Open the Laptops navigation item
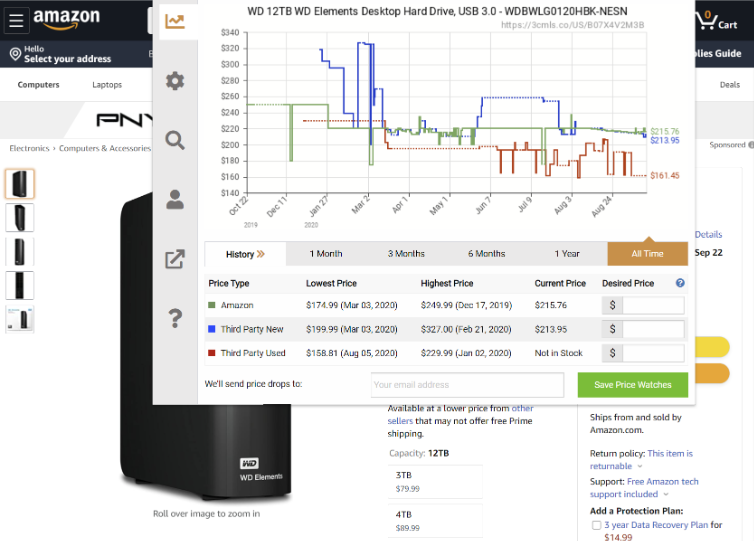 pyautogui.click(x=107, y=85)
